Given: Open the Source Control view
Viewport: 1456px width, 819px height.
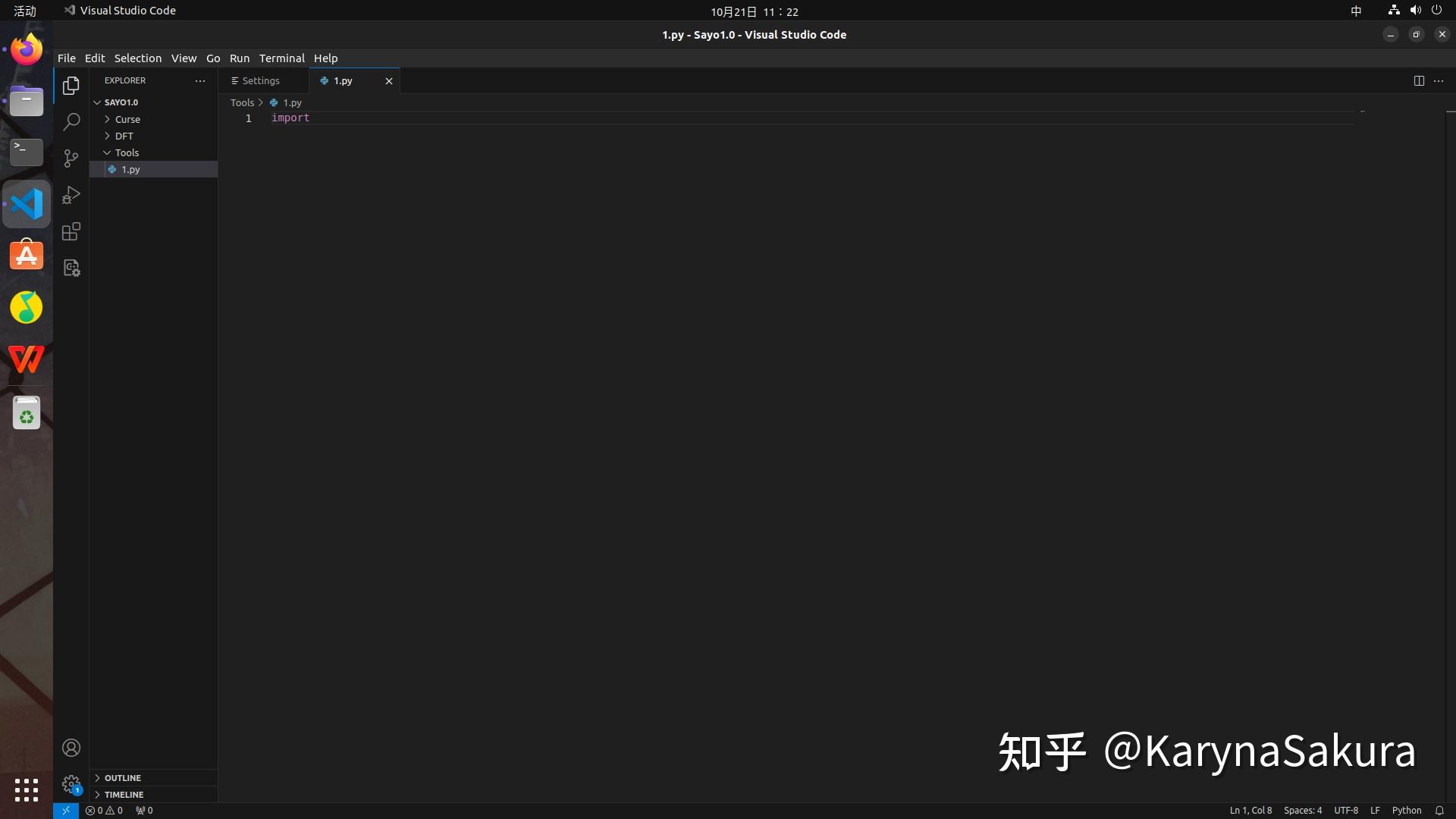Looking at the screenshot, I should 71,158.
